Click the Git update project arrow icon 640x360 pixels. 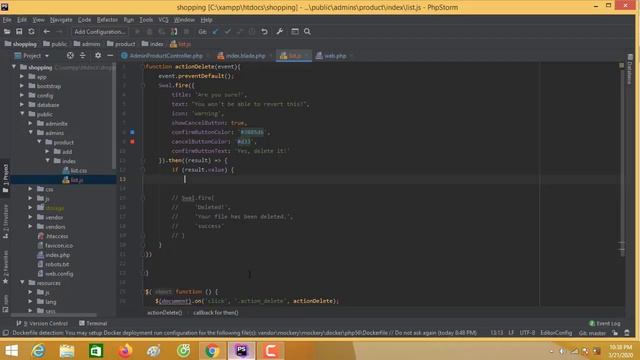pos(215,31)
